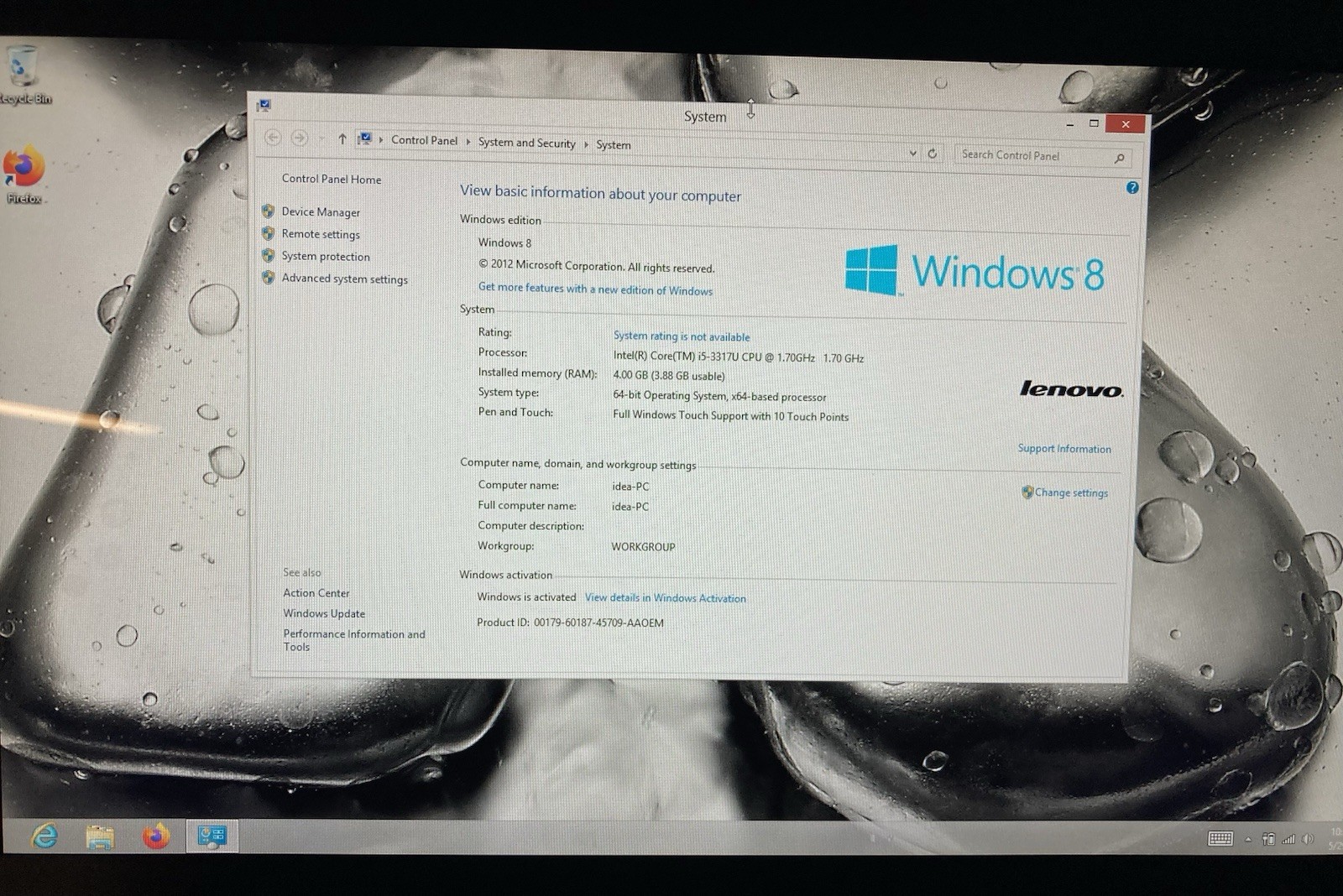Click the search magnifier icon
This screenshot has height=896, width=1343.
click(1120, 158)
